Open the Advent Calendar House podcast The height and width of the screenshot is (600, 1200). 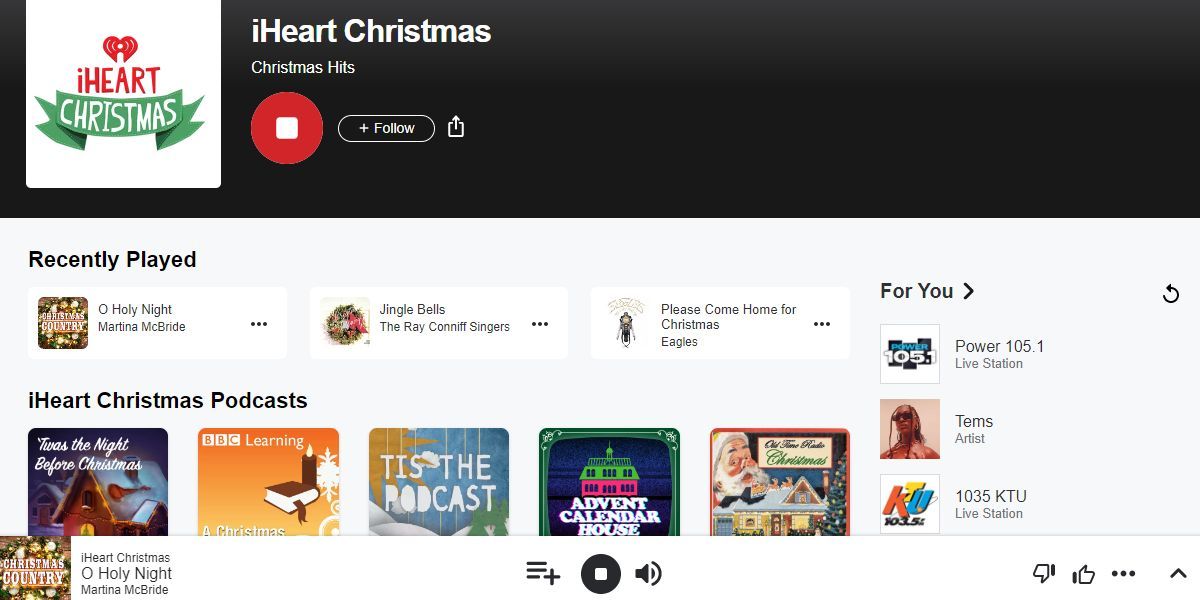click(609, 483)
